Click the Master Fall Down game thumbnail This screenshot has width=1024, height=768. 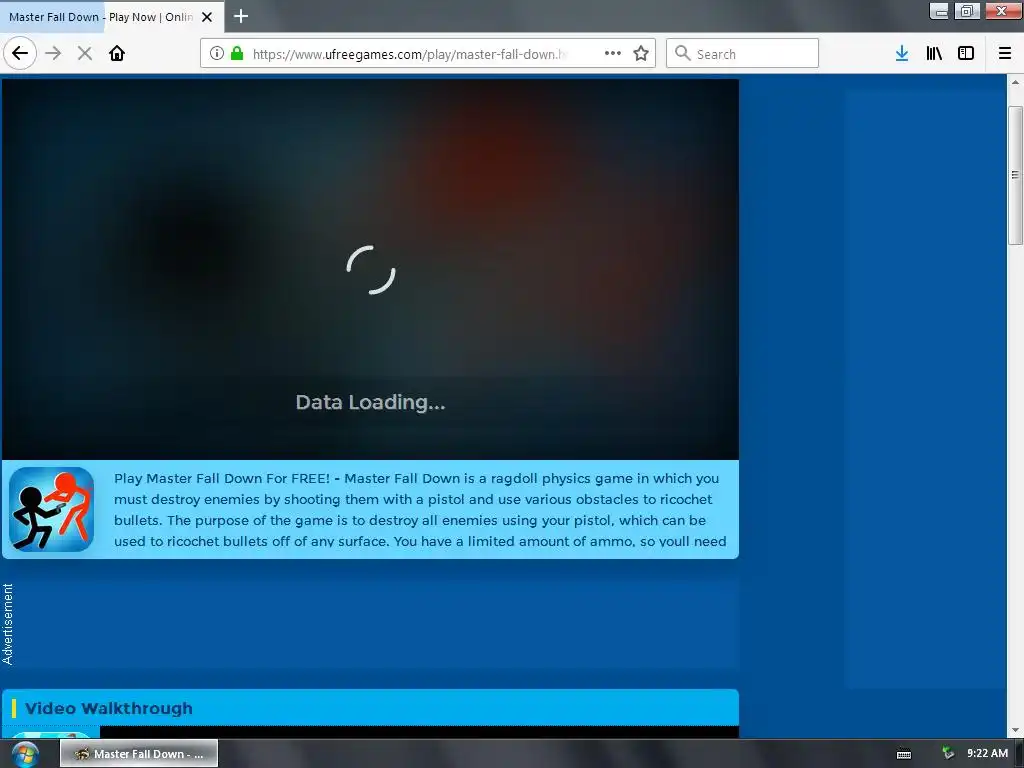pos(52,509)
